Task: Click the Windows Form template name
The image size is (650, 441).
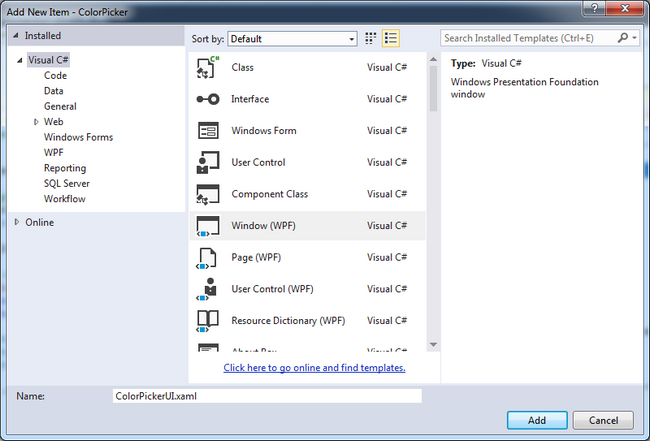Action: [x=264, y=131]
